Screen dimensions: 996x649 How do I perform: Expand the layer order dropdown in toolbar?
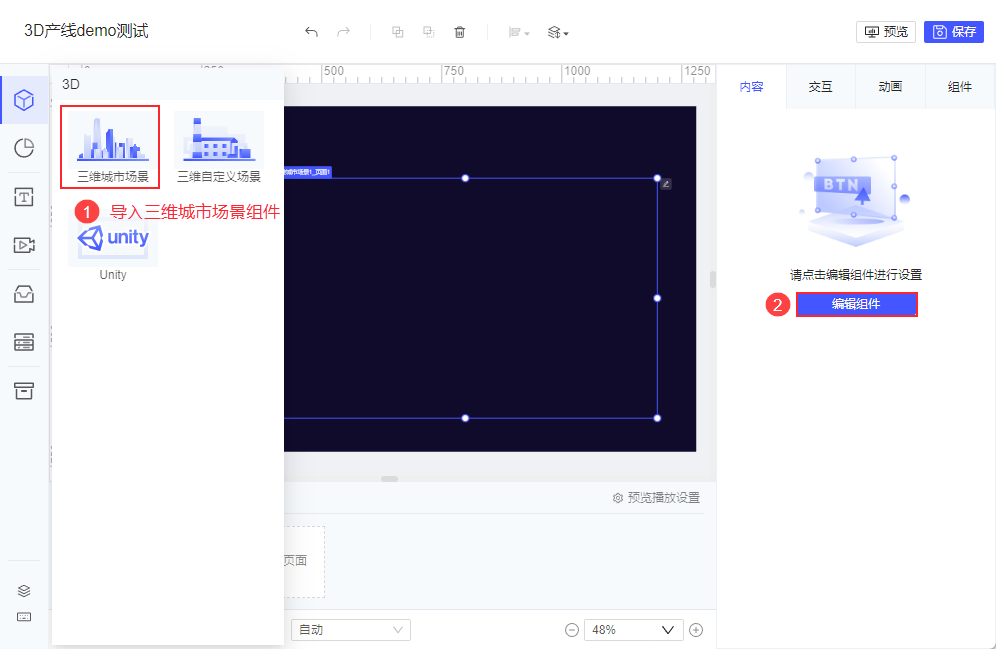[558, 32]
